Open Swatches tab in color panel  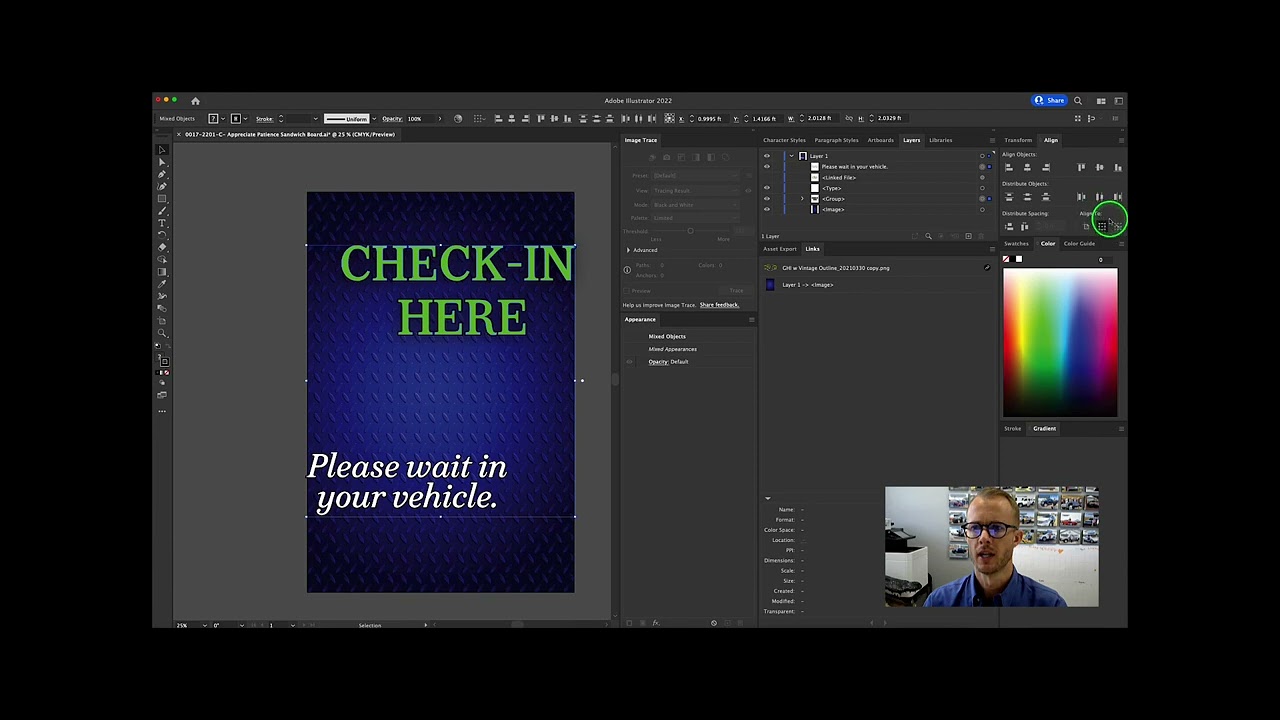coord(1016,244)
